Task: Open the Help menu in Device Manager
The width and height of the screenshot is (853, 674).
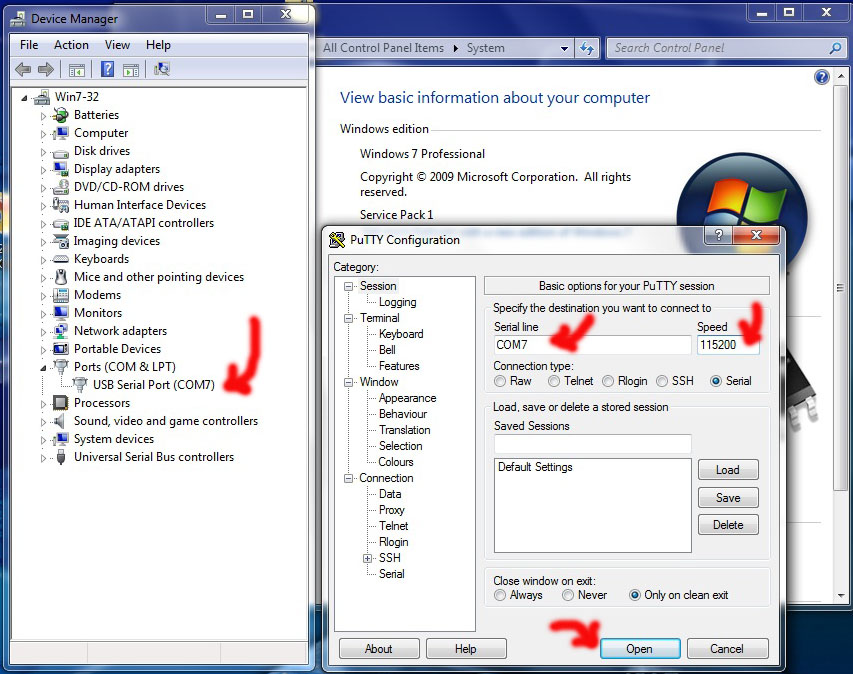Action: (158, 45)
